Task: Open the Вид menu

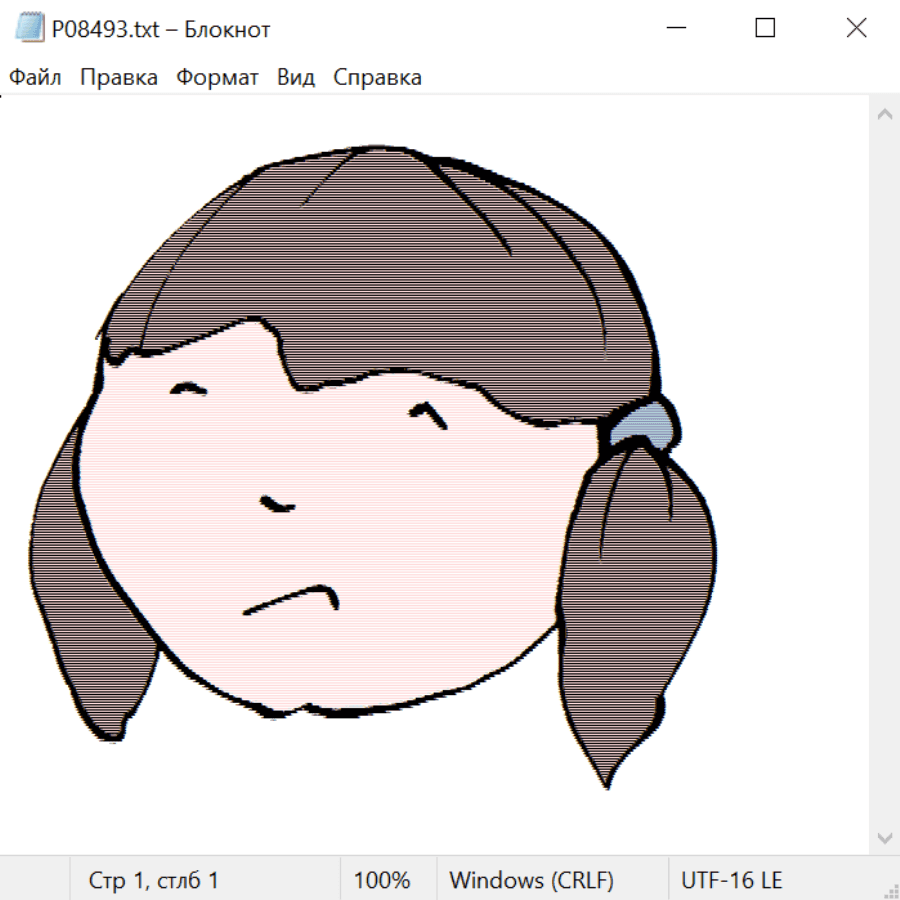Action: (295, 78)
